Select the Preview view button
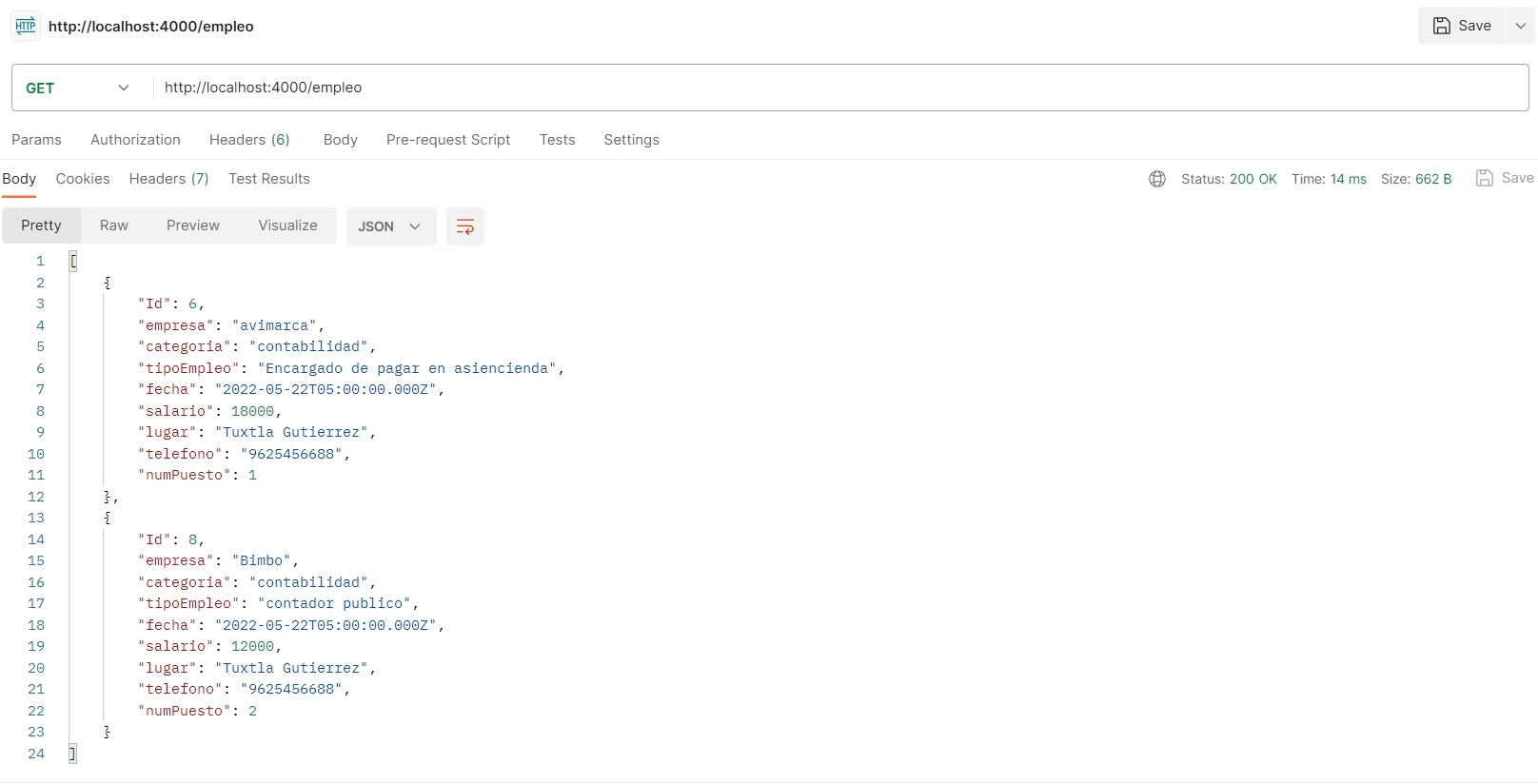1538x784 pixels. (193, 225)
